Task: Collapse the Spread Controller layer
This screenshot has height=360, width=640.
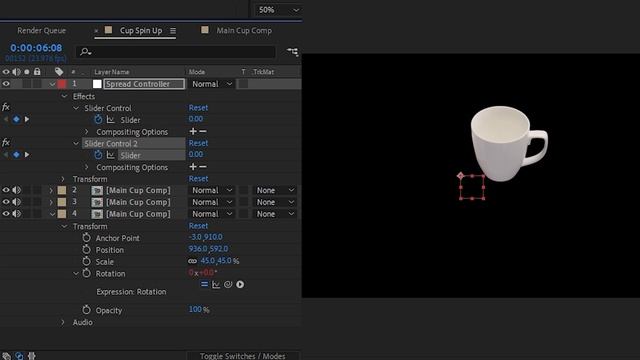Action: point(52,84)
